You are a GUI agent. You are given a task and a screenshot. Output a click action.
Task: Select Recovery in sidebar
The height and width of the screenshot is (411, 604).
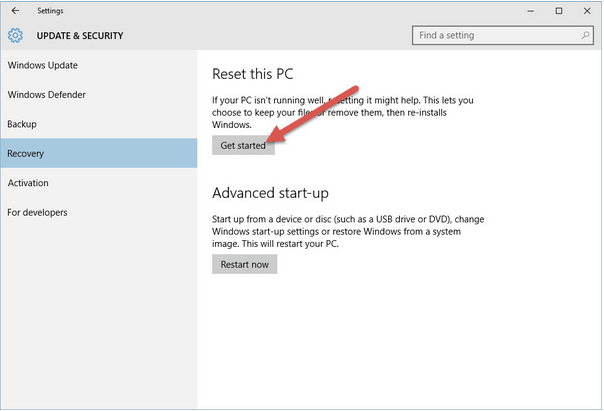tap(99, 153)
